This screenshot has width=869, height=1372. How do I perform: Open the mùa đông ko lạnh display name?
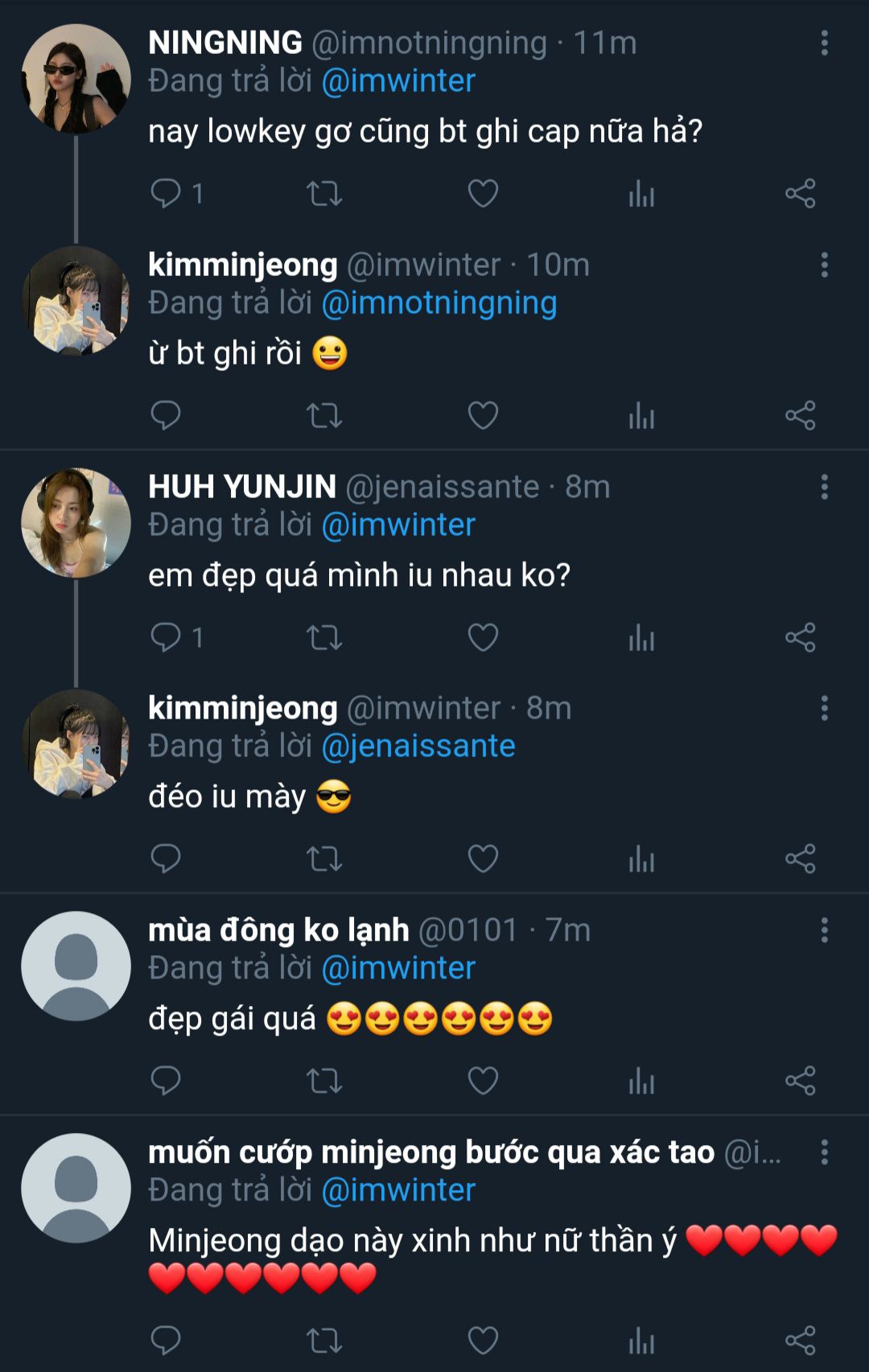(x=278, y=930)
